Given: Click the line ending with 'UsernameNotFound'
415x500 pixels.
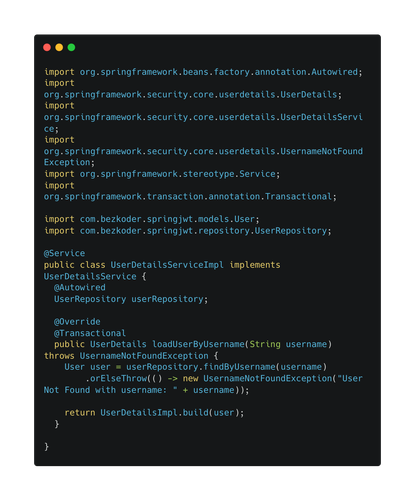Looking at the screenshot, I should point(203,151).
